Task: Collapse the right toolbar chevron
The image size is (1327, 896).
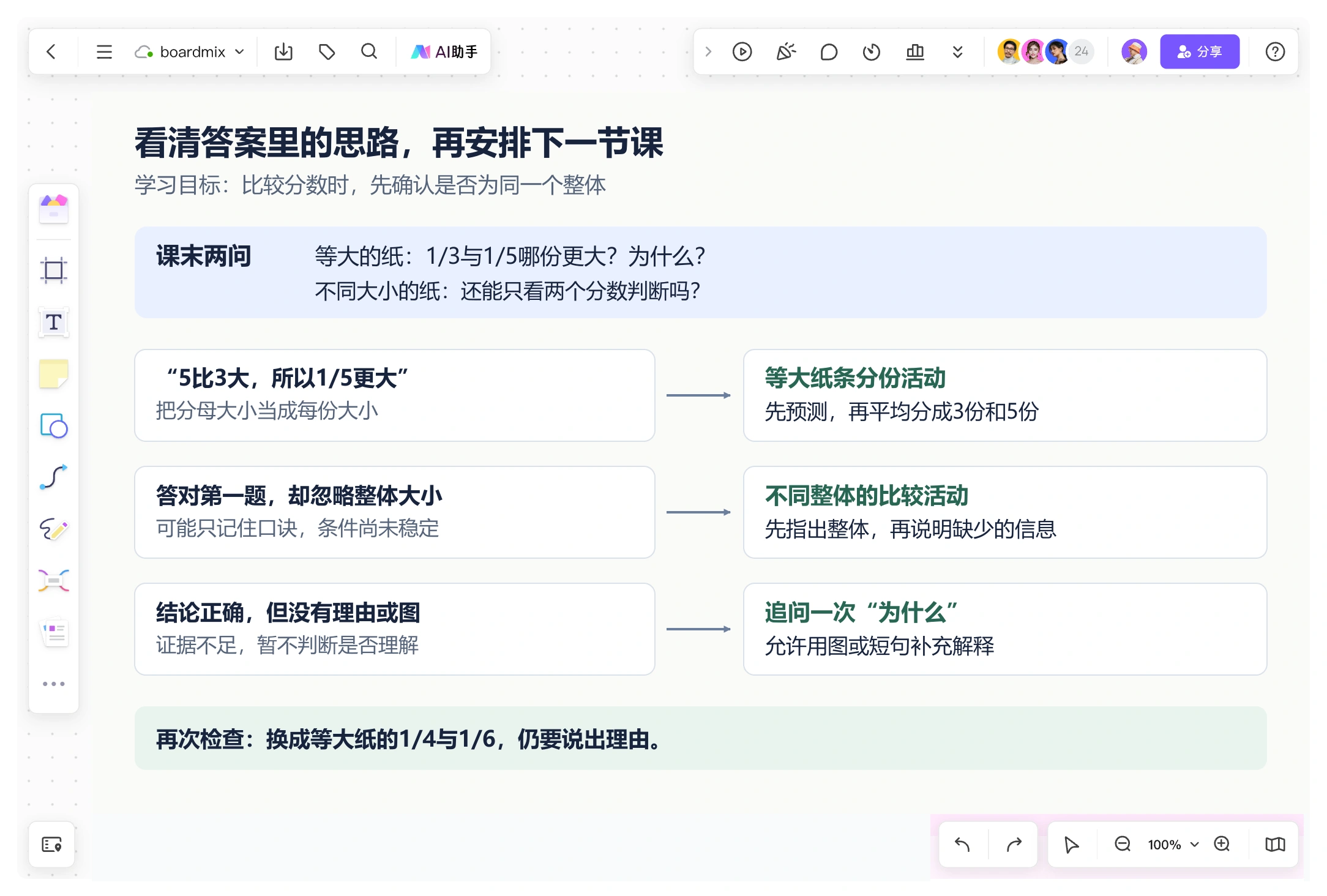Action: [x=708, y=52]
